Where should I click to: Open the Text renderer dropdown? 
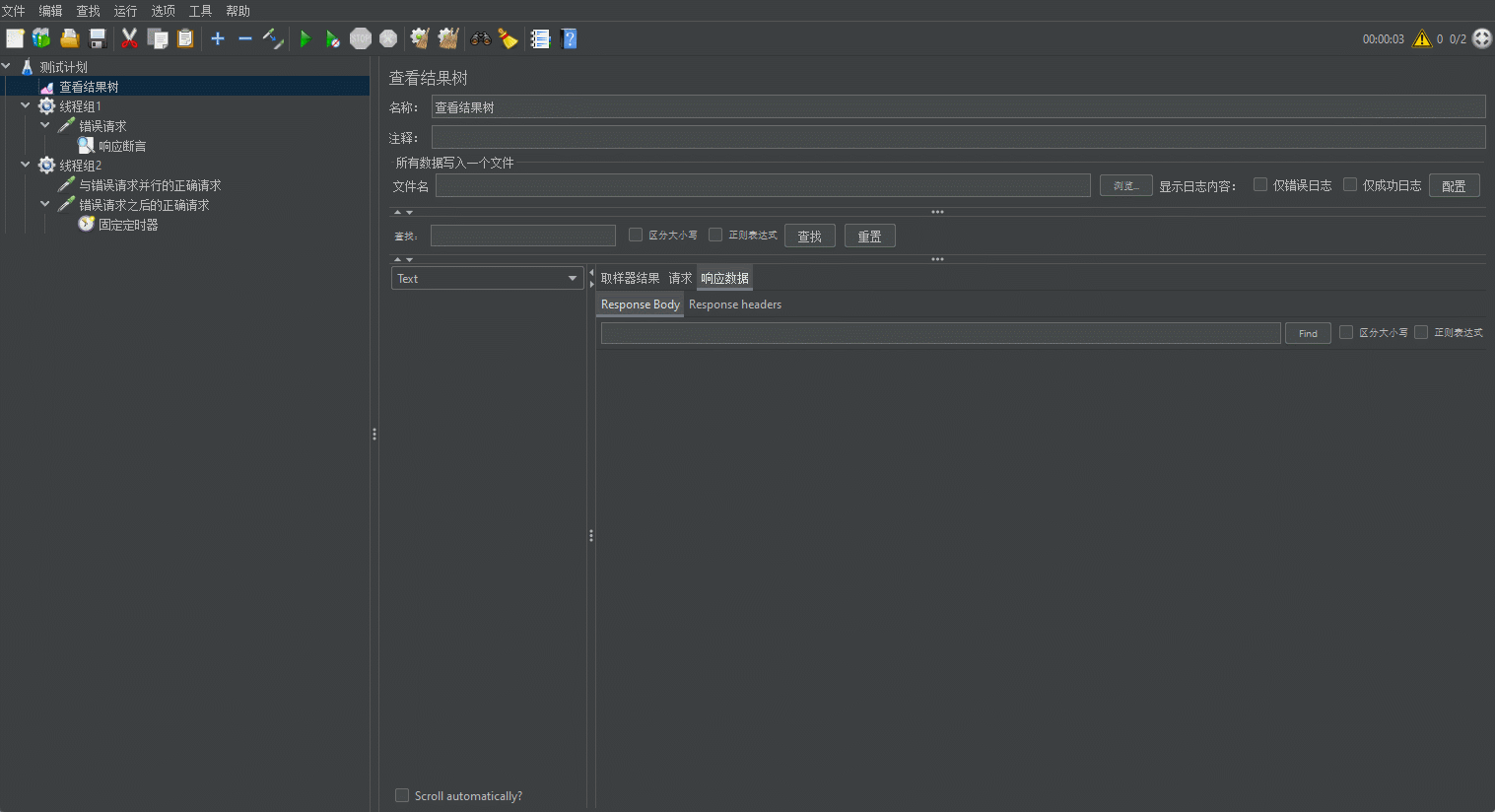tap(487, 279)
